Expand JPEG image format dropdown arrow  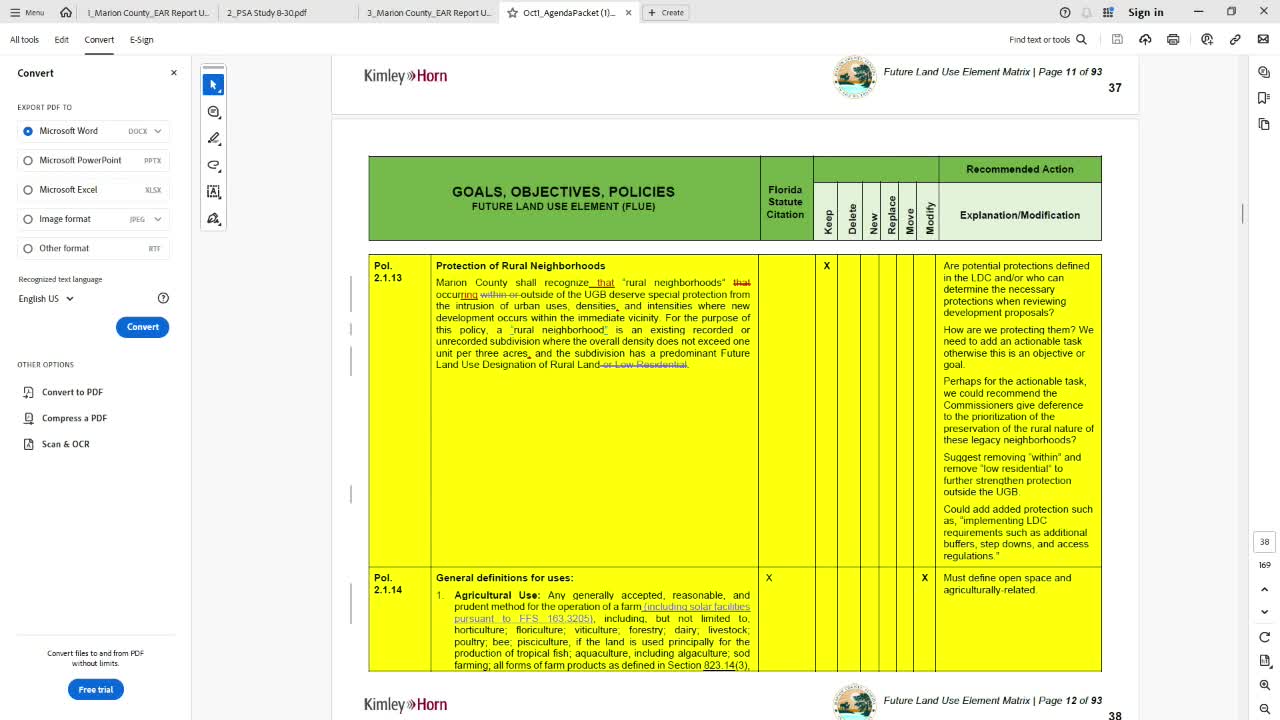(x=157, y=219)
